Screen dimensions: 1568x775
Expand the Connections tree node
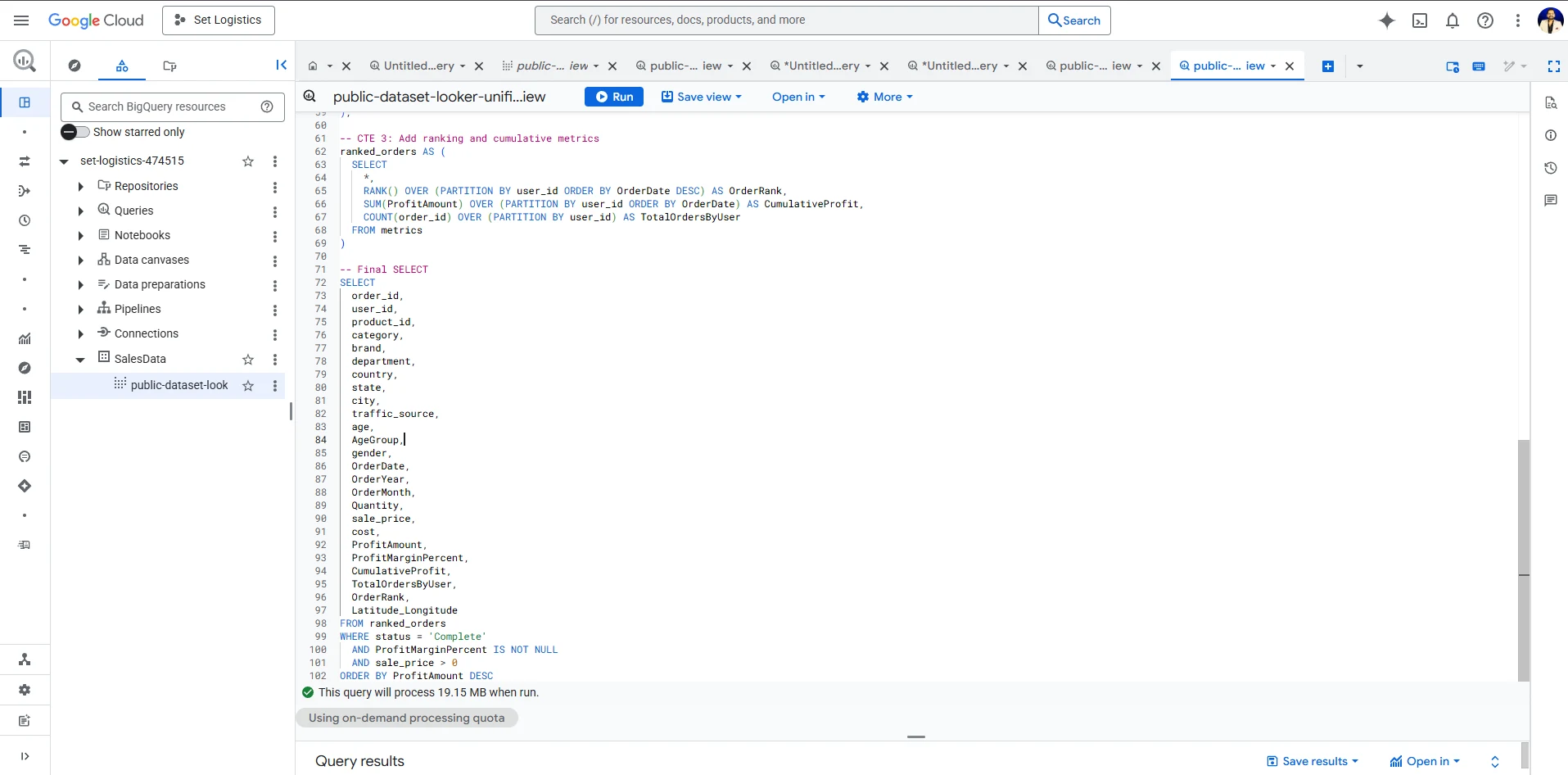[80, 334]
